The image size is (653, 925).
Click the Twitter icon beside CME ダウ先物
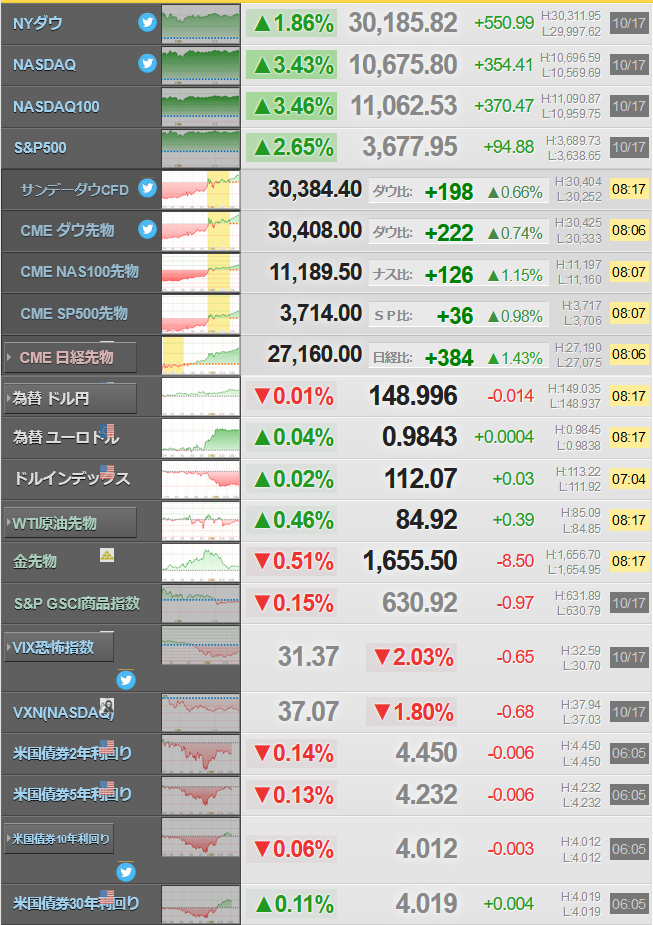pyautogui.click(x=147, y=229)
